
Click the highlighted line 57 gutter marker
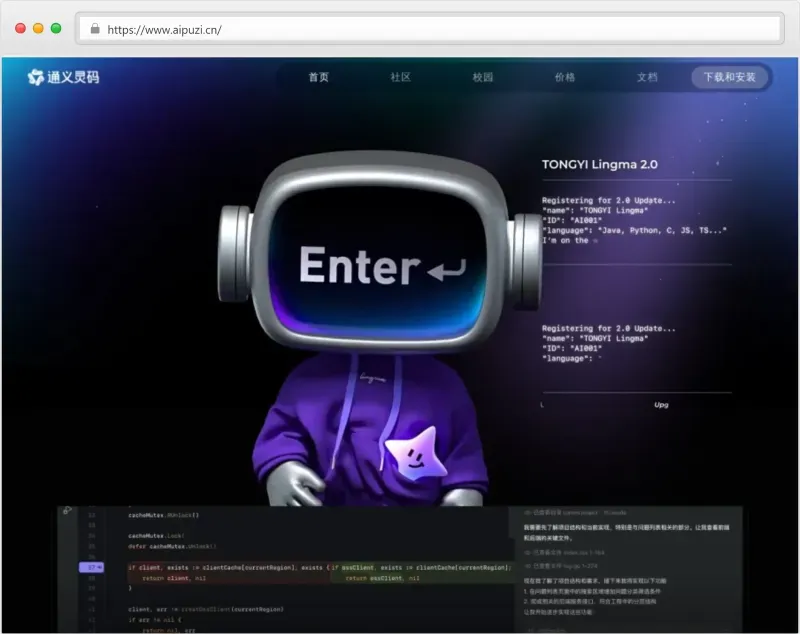click(x=92, y=567)
